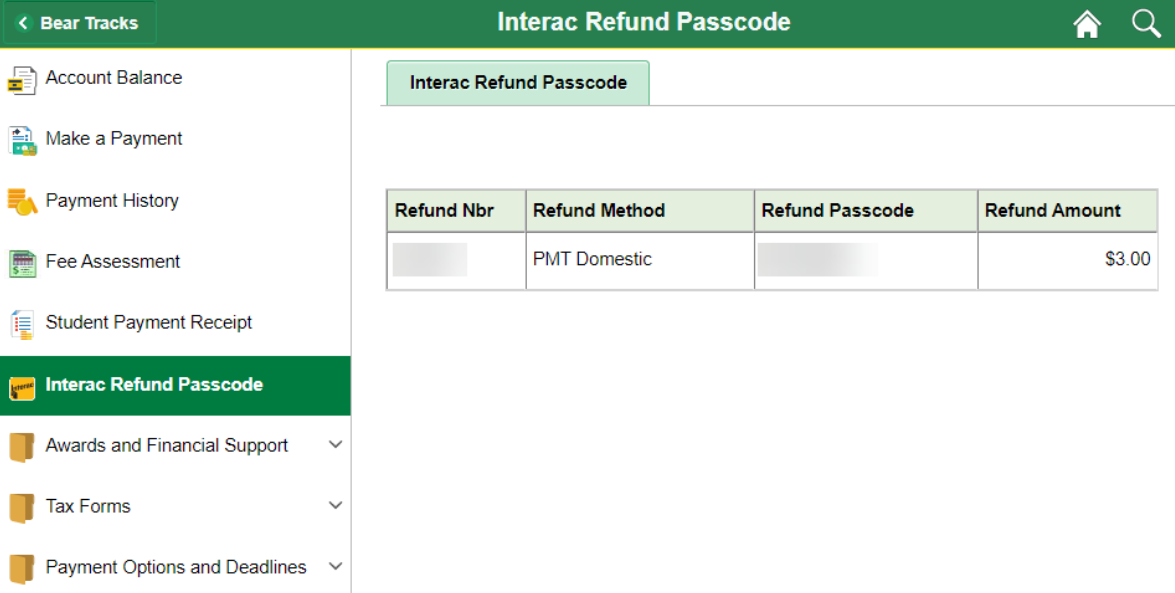The width and height of the screenshot is (1175, 593).
Task: Open Payment History in sidebar
Action: pos(112,201)
